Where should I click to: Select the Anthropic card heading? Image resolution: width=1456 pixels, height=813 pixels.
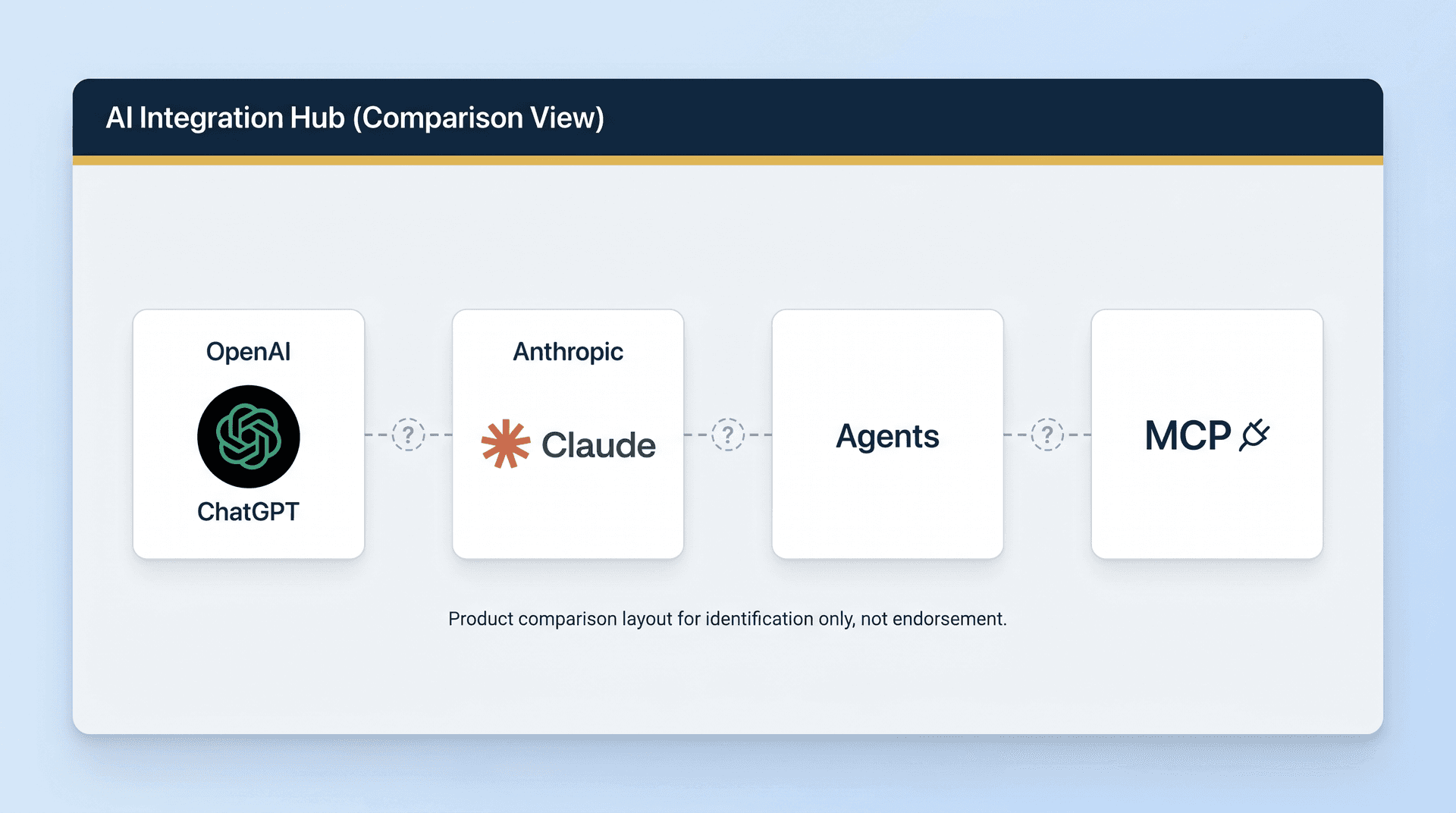tap(568, 352)
